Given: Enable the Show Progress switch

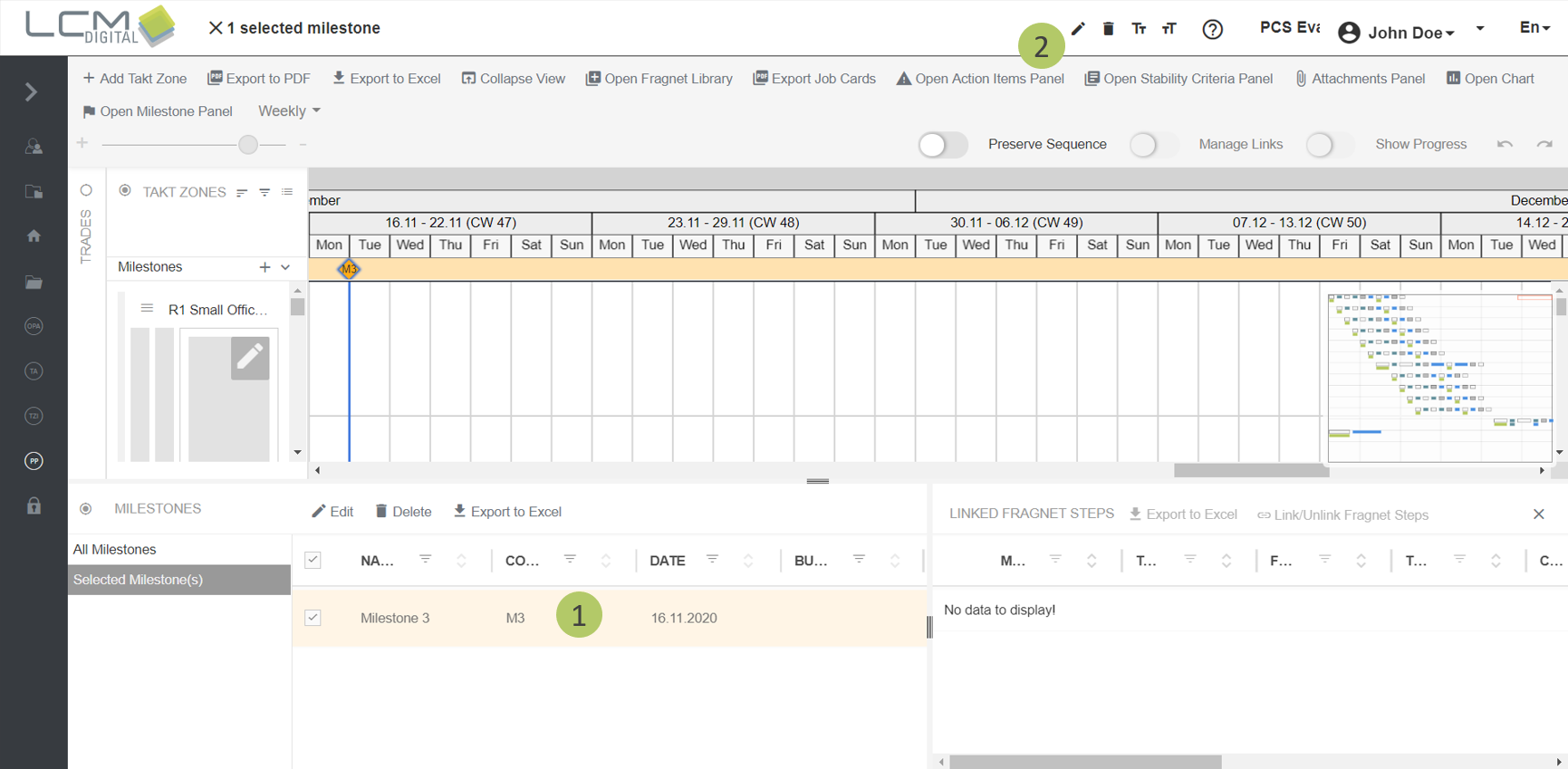Looking at the screenshot, I should click(1329, 145).
